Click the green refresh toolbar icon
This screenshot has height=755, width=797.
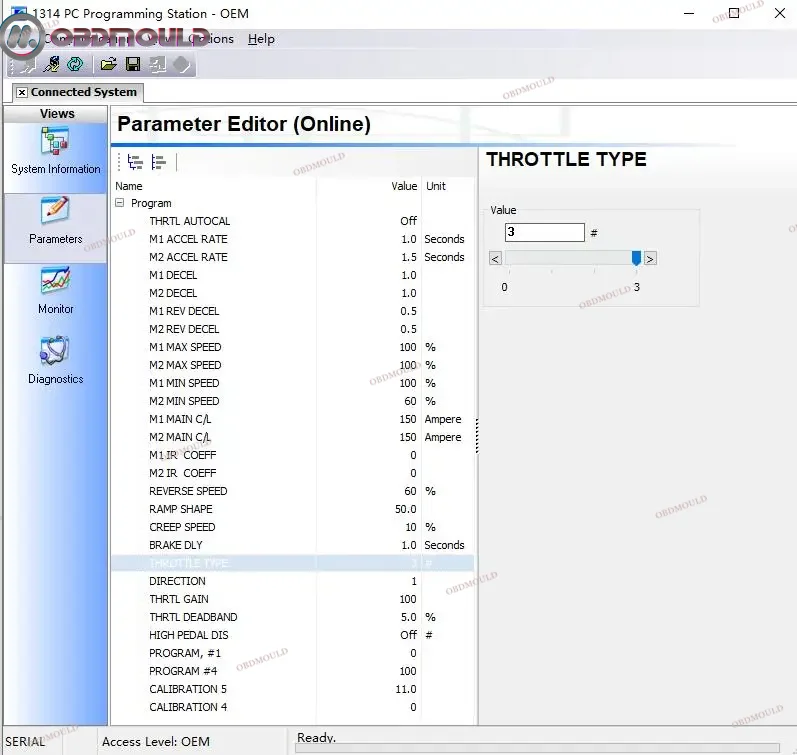75,65
